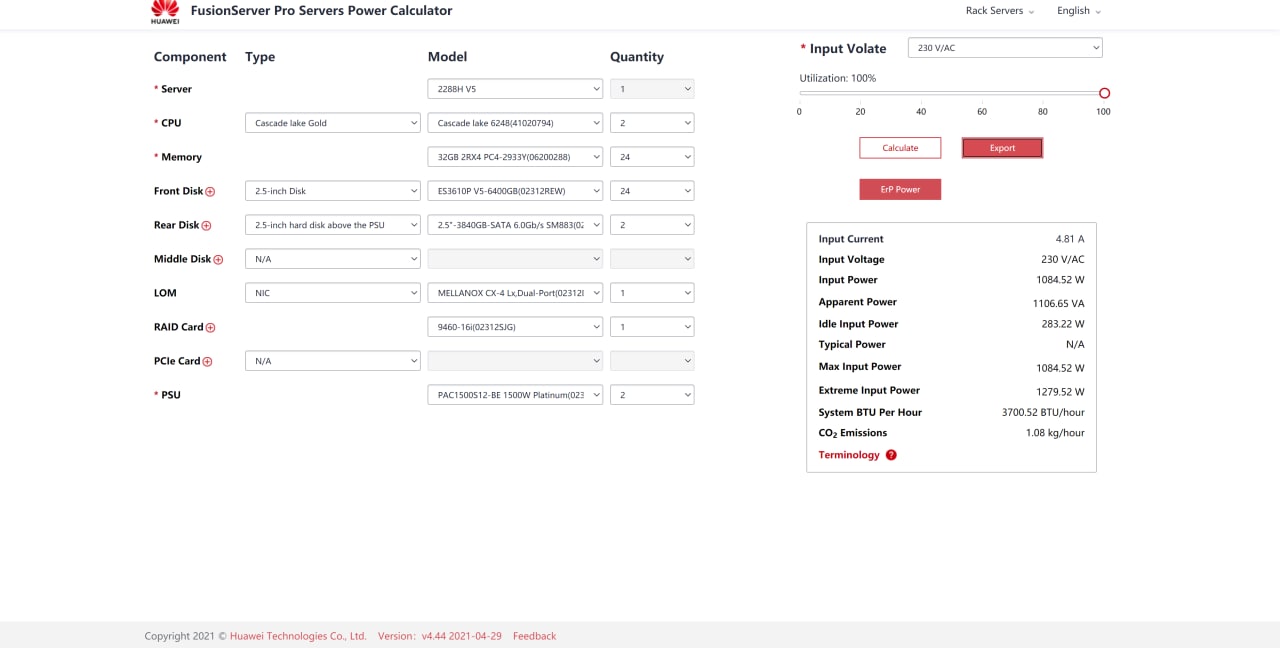
Task: Add another Front Disk with plus icon
Action: pyautogui.click(x=210, y=192)
